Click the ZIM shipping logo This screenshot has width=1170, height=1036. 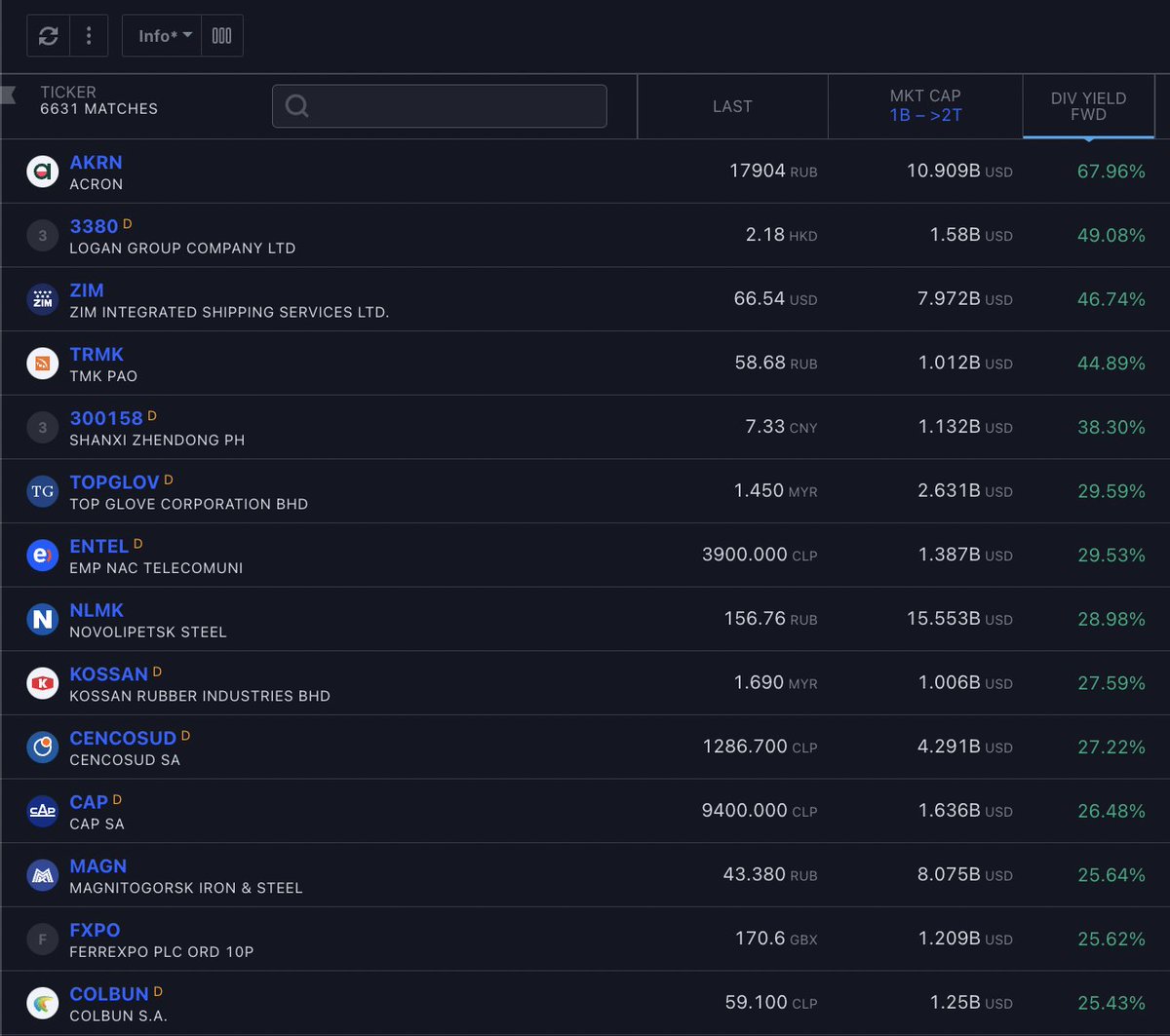pos(42,300)
